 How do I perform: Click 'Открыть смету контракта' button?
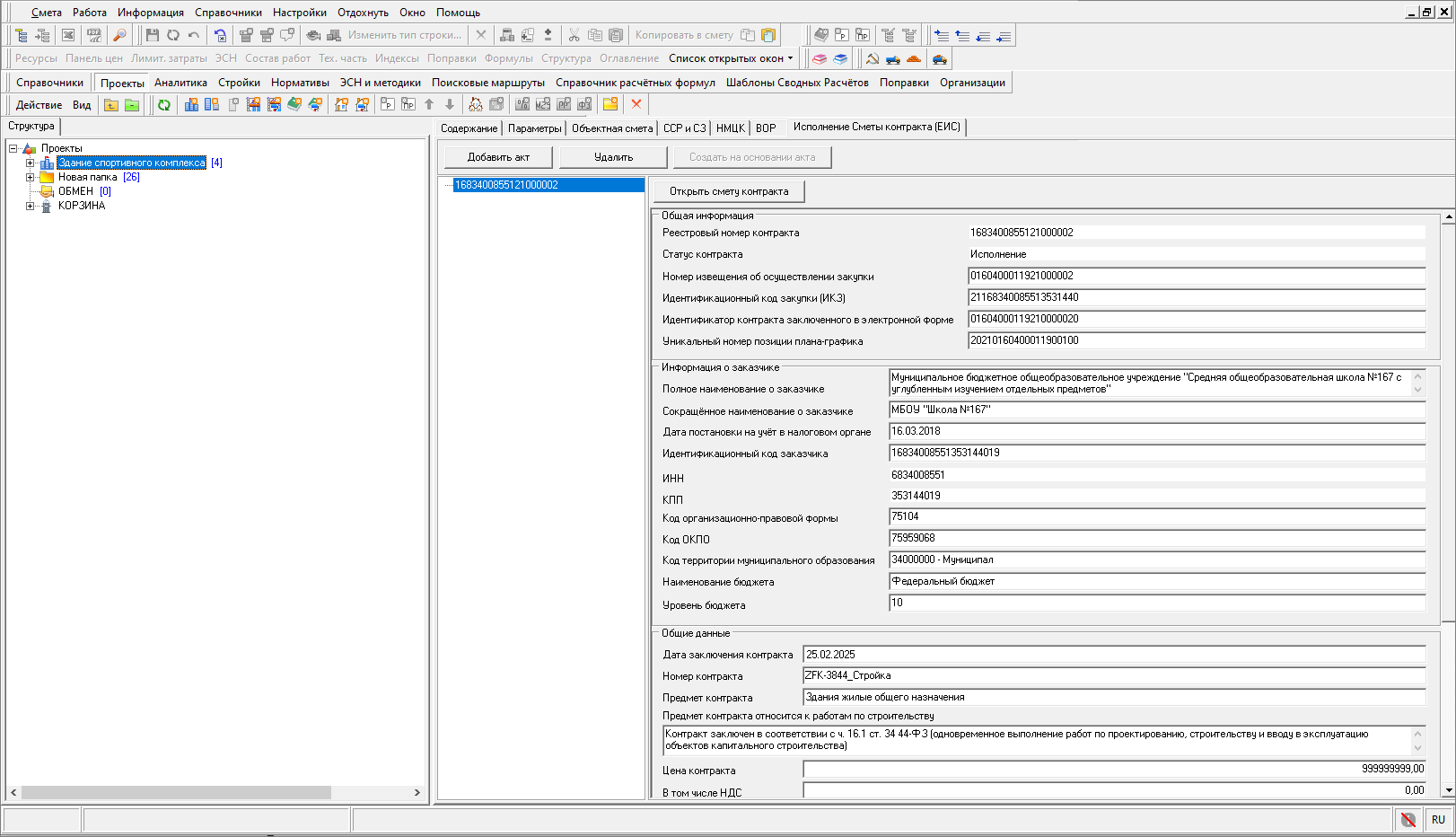(729, 191)
